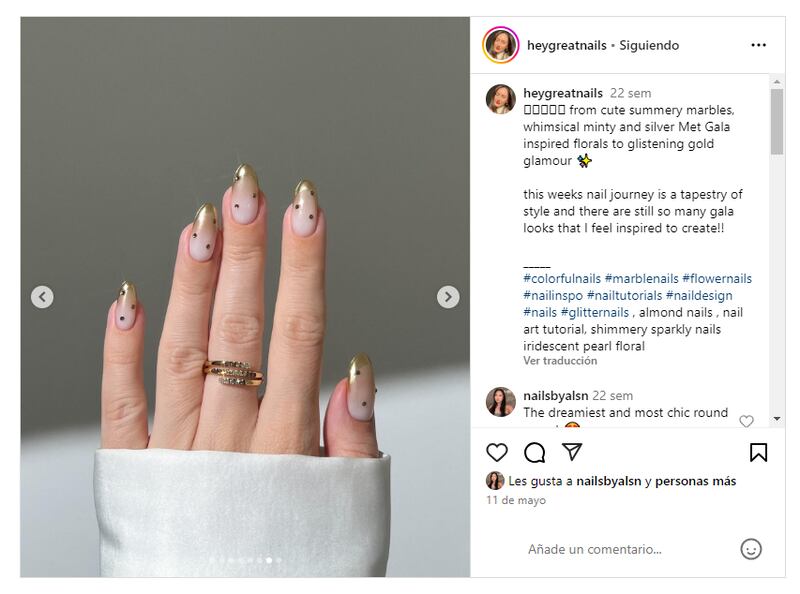
Task: Like the post with the heart icon
Action: [x=497, y=452]
